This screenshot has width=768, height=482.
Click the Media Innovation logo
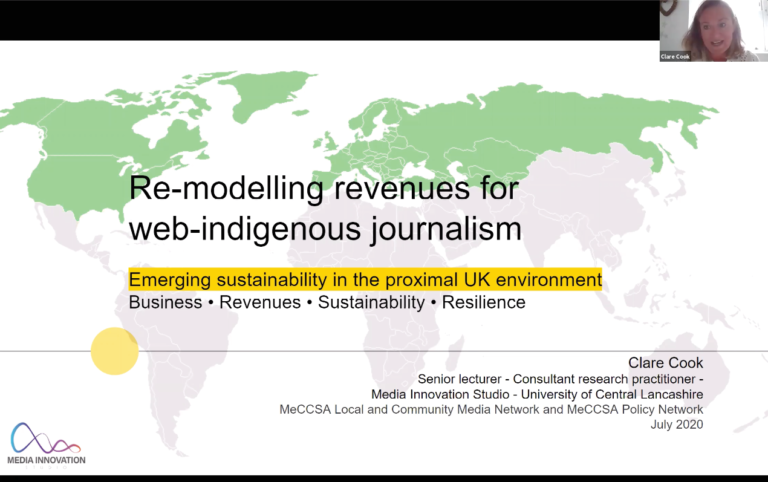coord(47,443)
